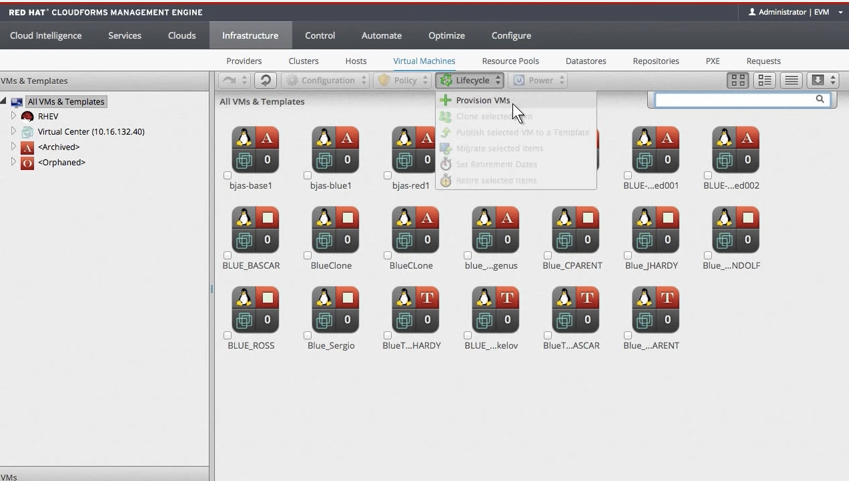849x481 pixels.
Task: Click the BLUE_...kelov template quadicon
Action: 495,310
